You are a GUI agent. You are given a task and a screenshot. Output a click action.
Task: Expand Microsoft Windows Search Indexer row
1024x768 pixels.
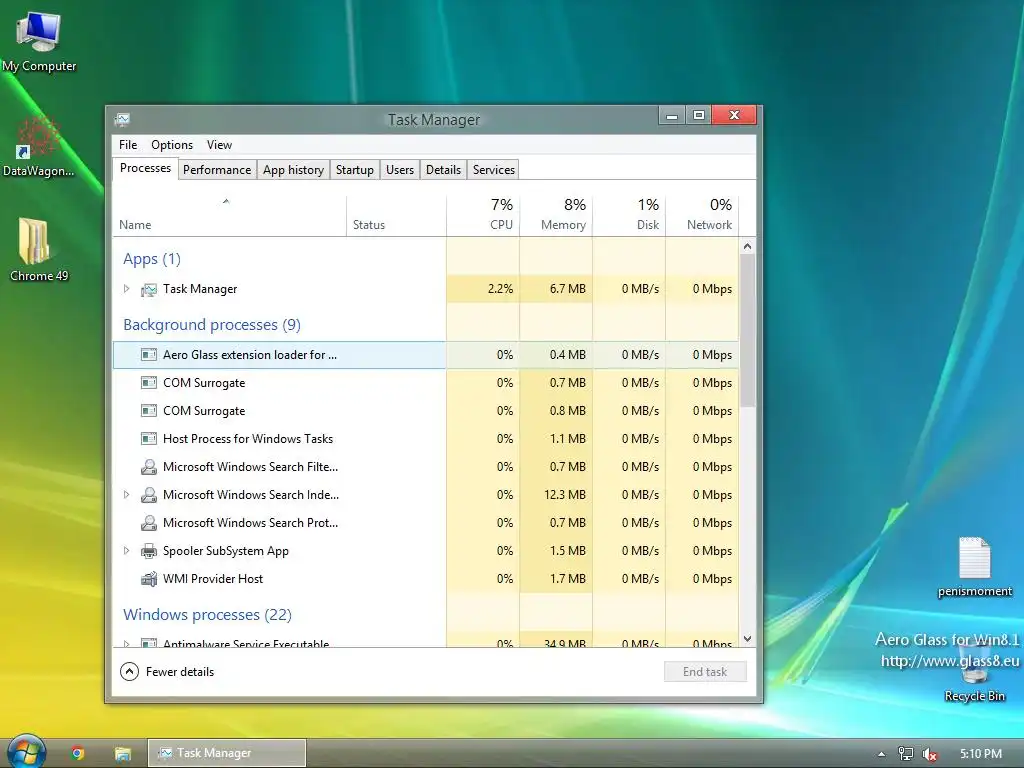click(x=127, y=494)
